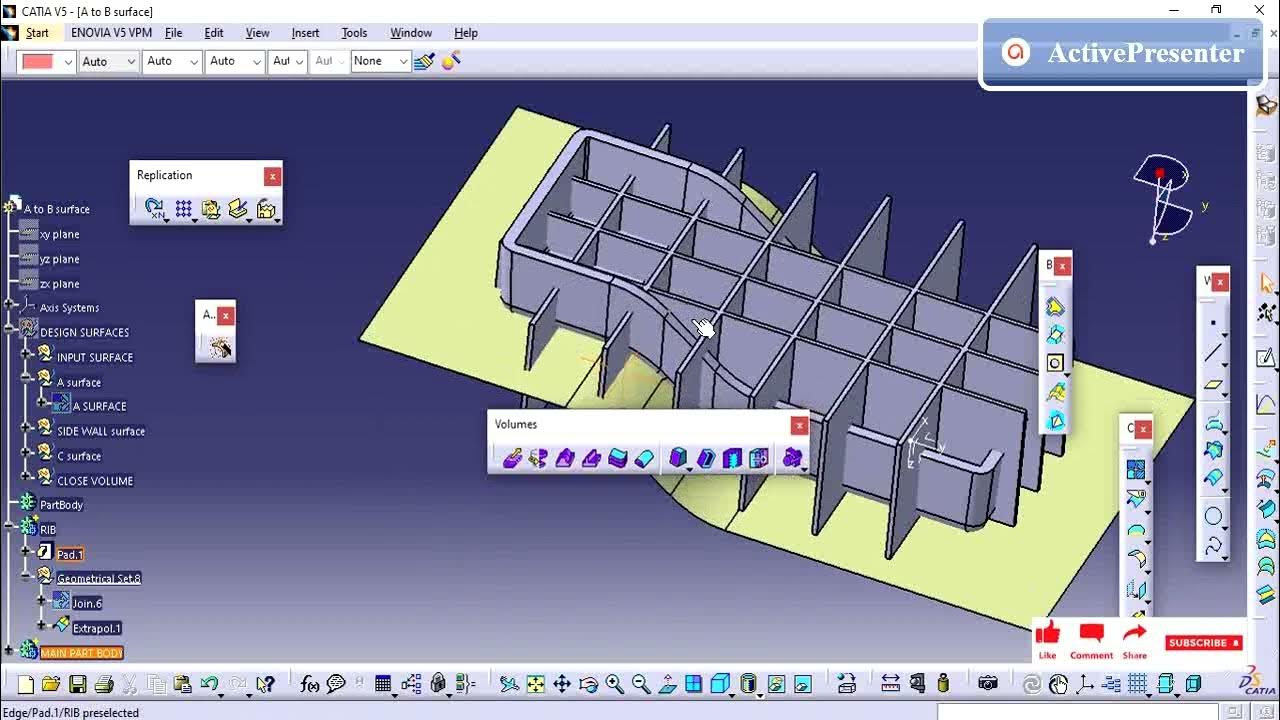Screen dimensions: 1280x720
Task: Open the Design Table icon
Action: (x=383, y=684)
